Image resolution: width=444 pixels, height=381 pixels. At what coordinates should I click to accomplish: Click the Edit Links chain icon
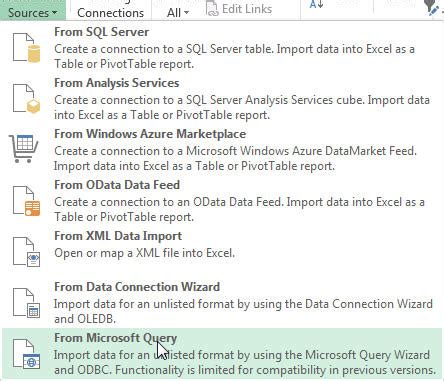(212, 9)
